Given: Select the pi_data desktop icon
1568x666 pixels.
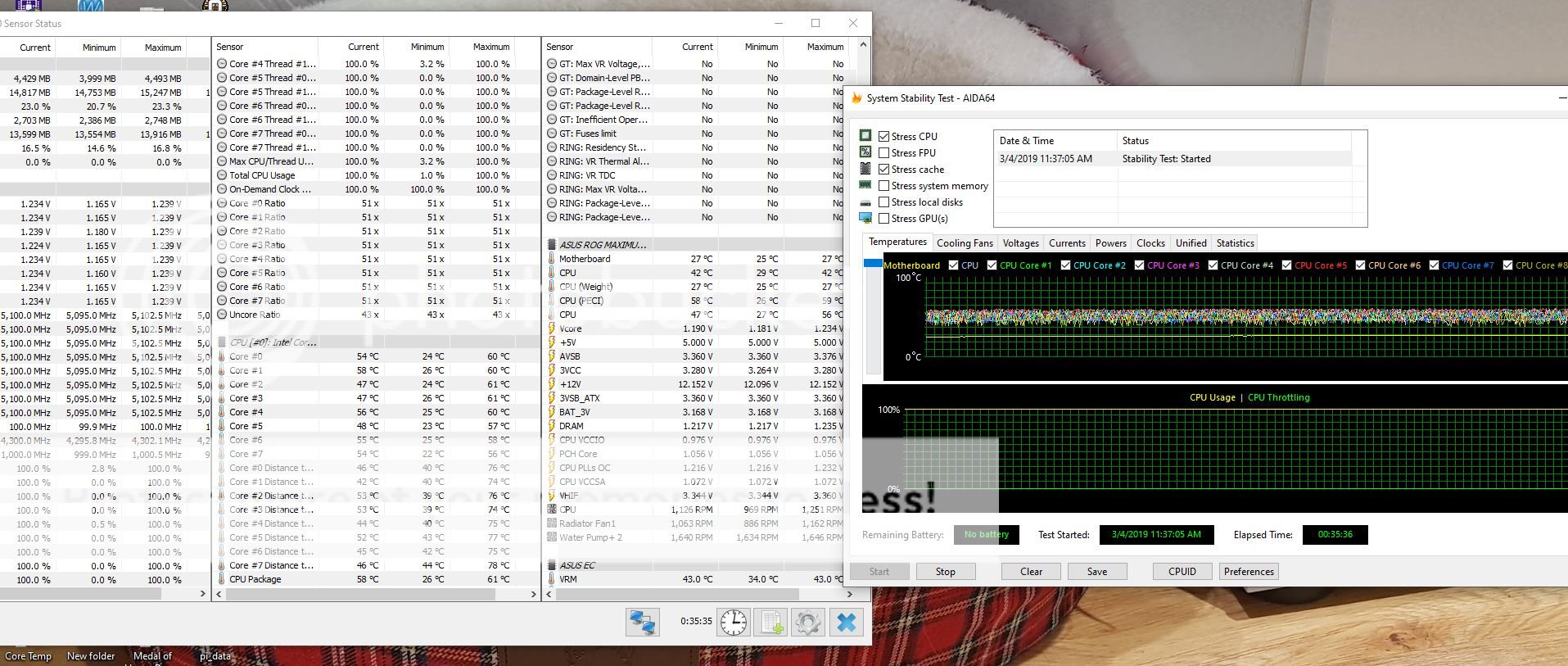Looking at the screenshot, I should tap(215, 656).
